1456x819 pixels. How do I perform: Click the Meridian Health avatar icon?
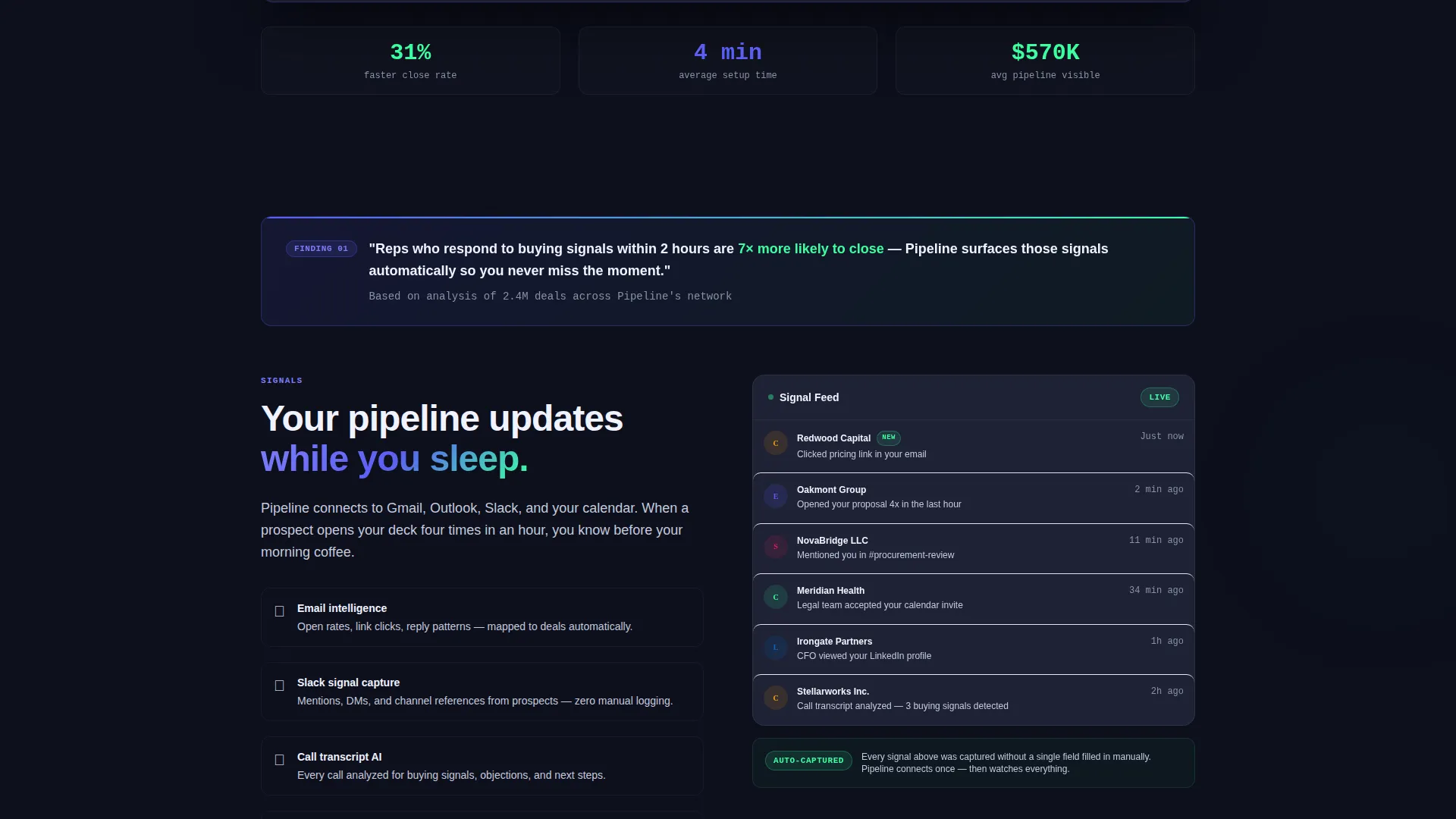[x=775, y=598]
